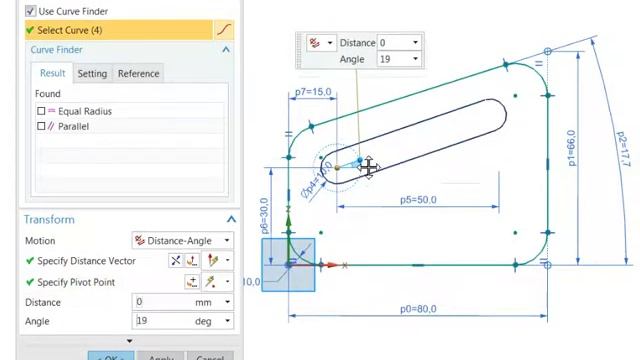The image size is (640, 360).
Task: Click the on-screen Angle field
Action: [393, 59]
